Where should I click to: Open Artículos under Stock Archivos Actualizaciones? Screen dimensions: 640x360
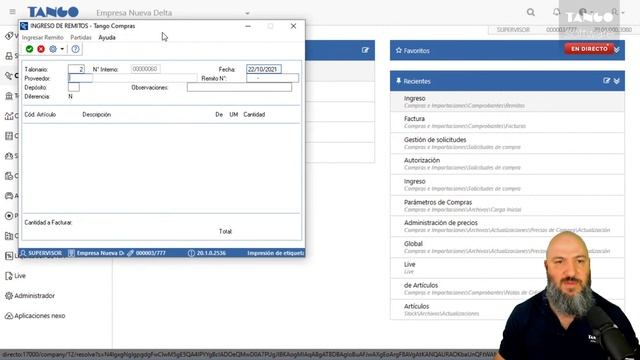tap(507, 309)
